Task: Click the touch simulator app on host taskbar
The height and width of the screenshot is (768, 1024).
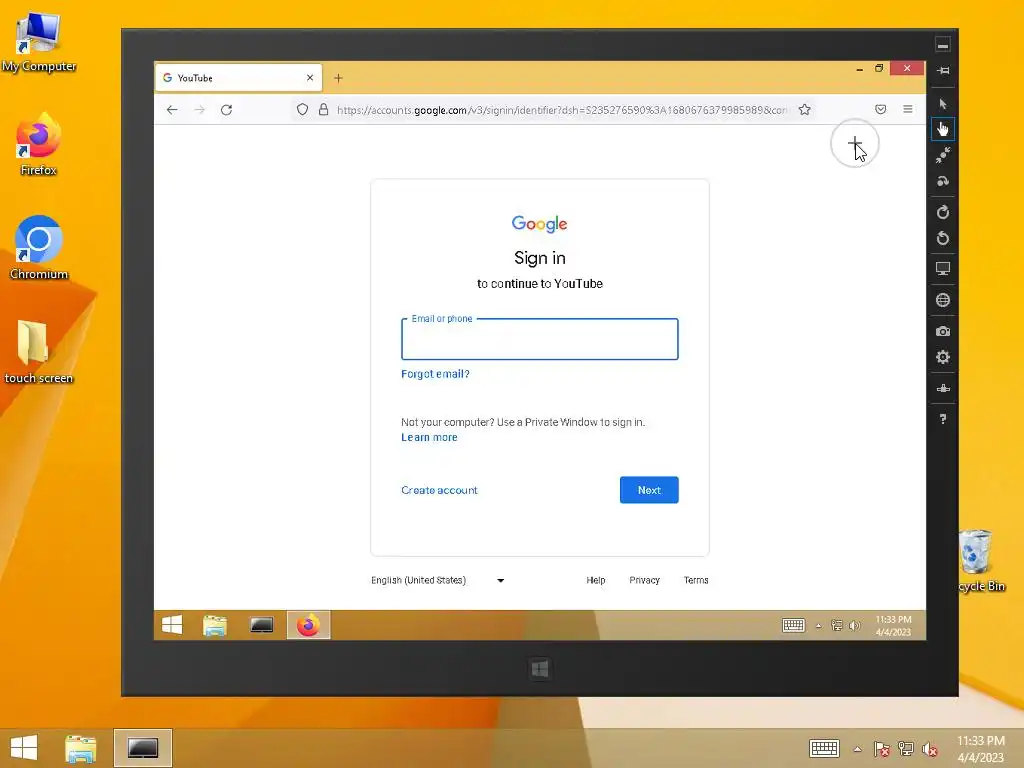Action: 143,748
